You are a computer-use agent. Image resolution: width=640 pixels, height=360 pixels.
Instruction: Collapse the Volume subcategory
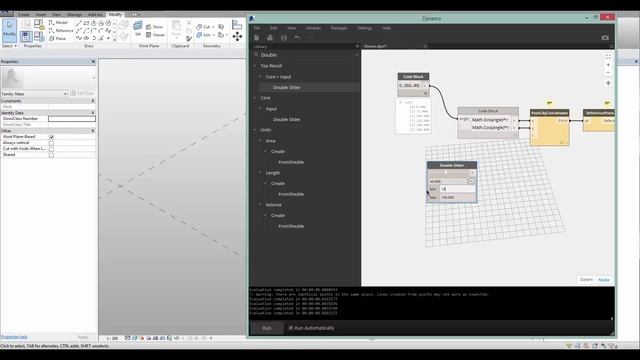pos(260,204)
